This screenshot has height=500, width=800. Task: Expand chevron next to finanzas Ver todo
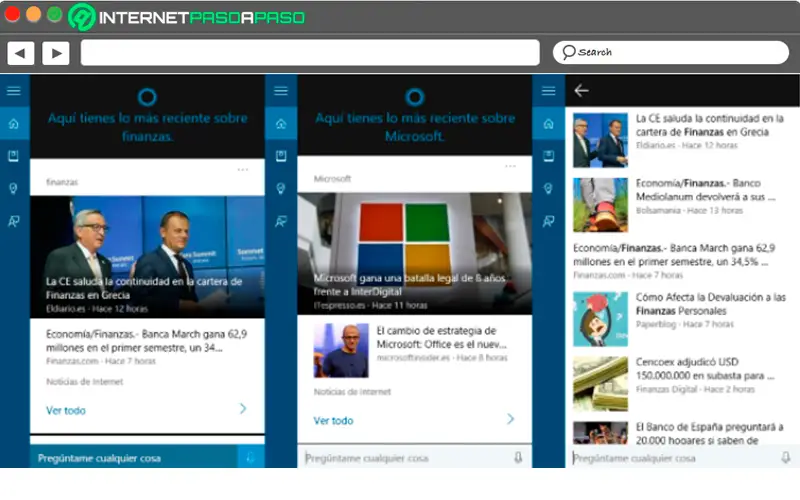pyautogui.click(x=243, y=409)
